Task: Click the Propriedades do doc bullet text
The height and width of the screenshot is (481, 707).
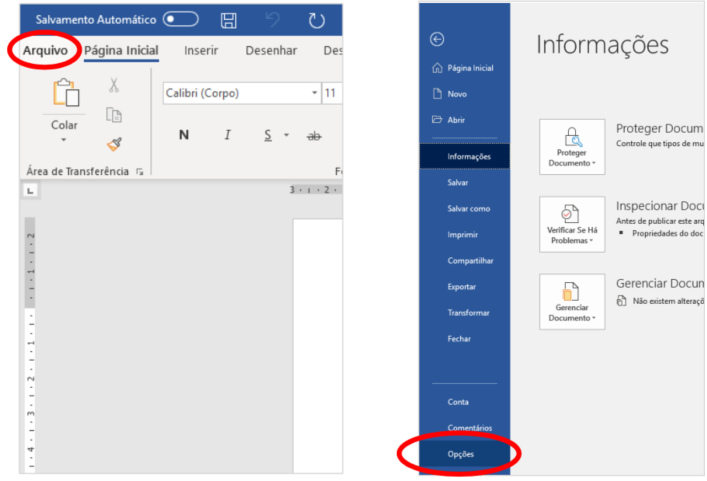Action: pos(667,234)
